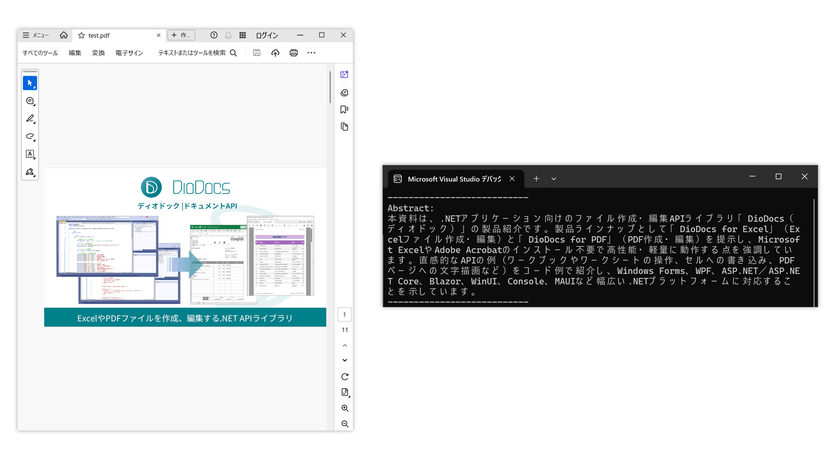Click the highlighter pen tool in left toolbar

[x=30, y=118]
